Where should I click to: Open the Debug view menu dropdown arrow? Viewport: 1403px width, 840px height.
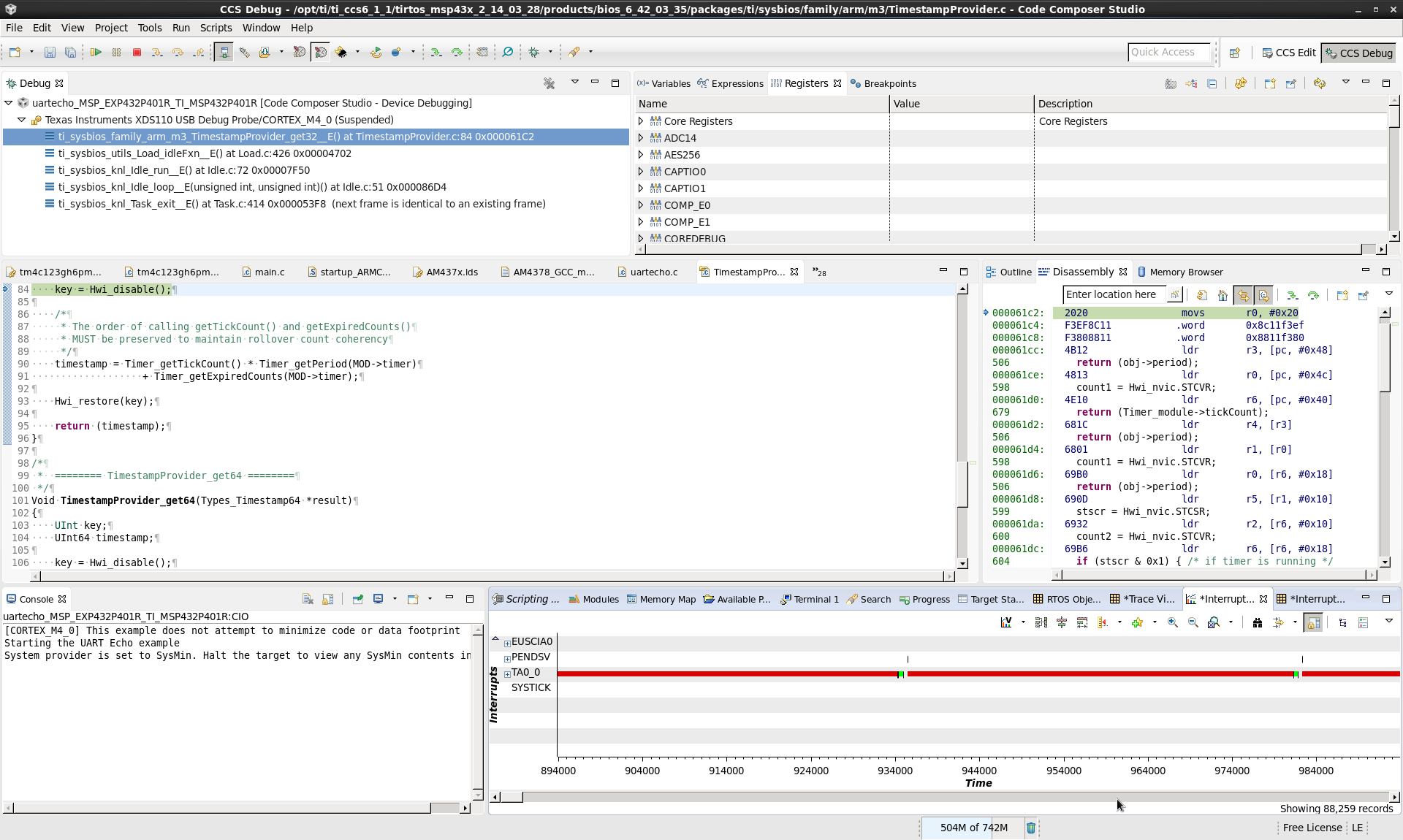(574, 83)
